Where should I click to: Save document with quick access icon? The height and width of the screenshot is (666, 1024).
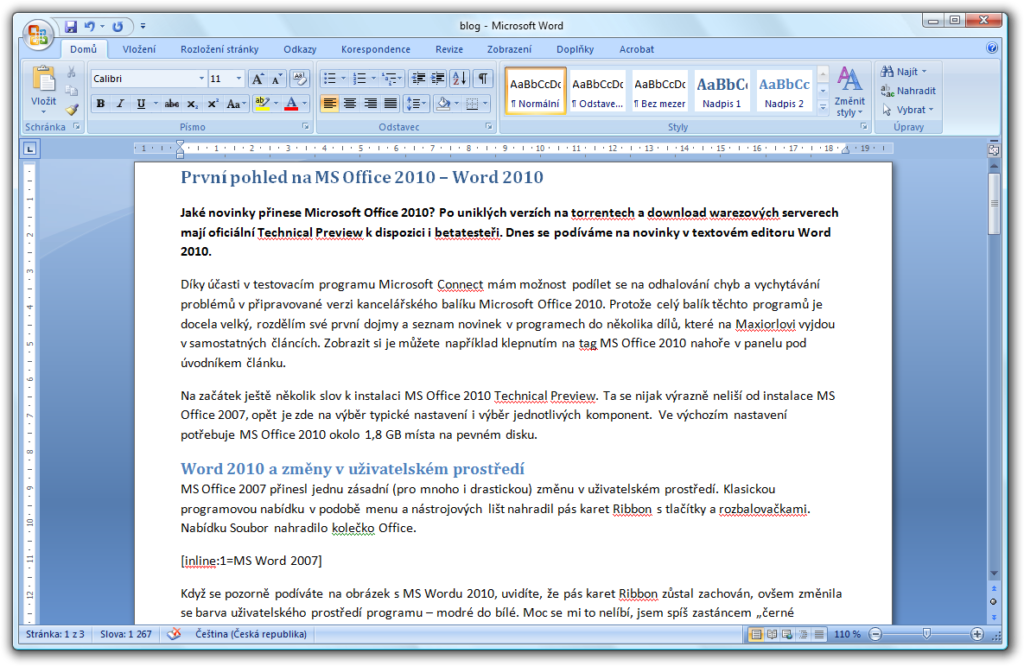[71, 26]
